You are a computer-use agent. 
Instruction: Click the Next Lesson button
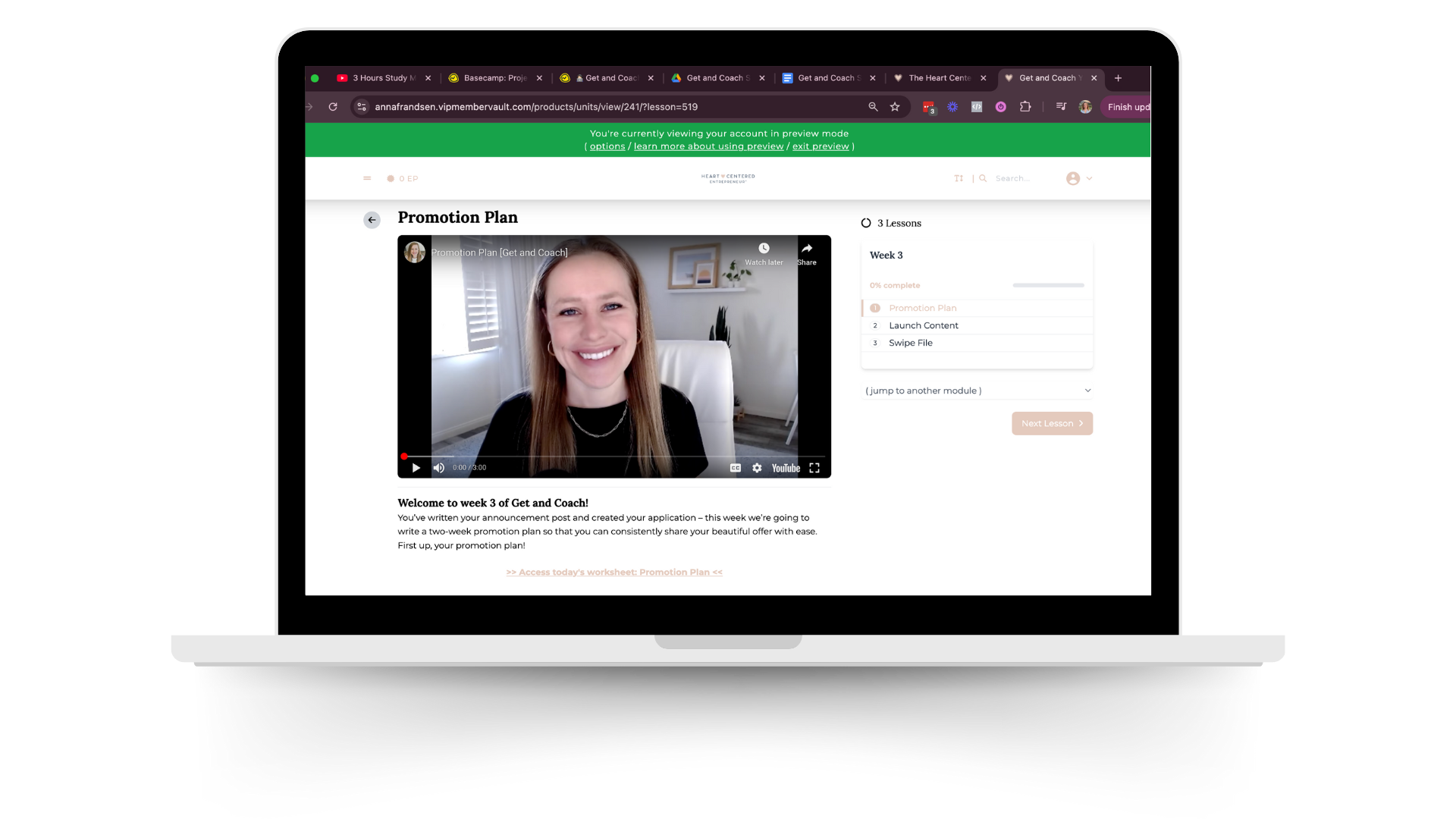click(1052, 423)
